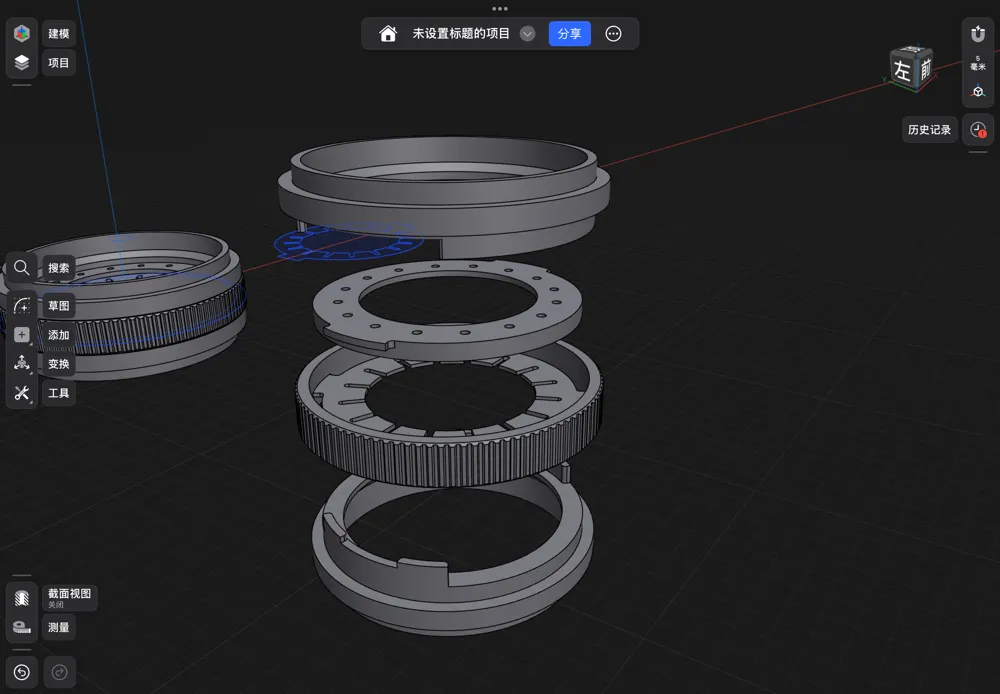1000x694 pixels.
Task: Open the add plus tool icon
Action: point(22,335)
